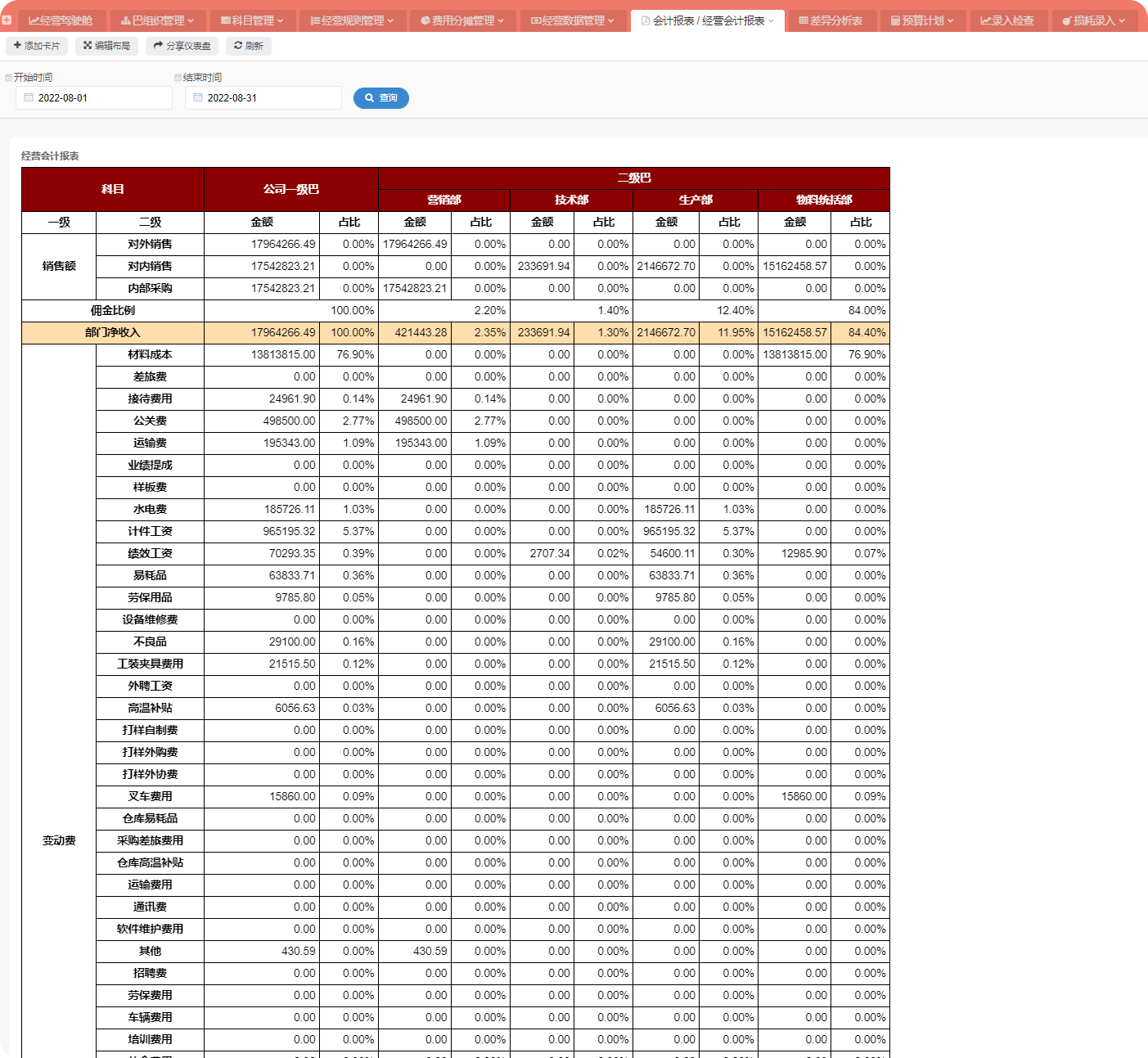Click the 刷新 refresh button
The height and width of the screenshot is (1058, 1148).
pos(249,46)
